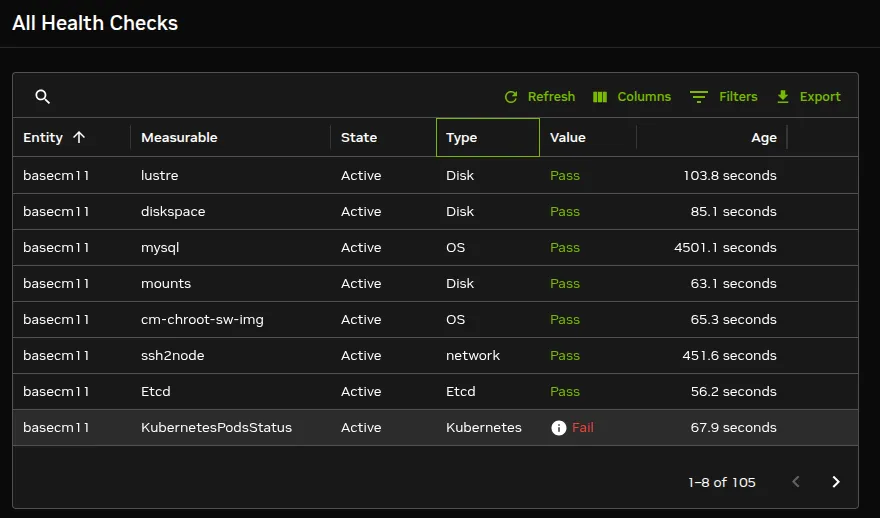880x518 pixels.
Task: Click the 1–8 of 105 pagination text
Action: (722, 482)
